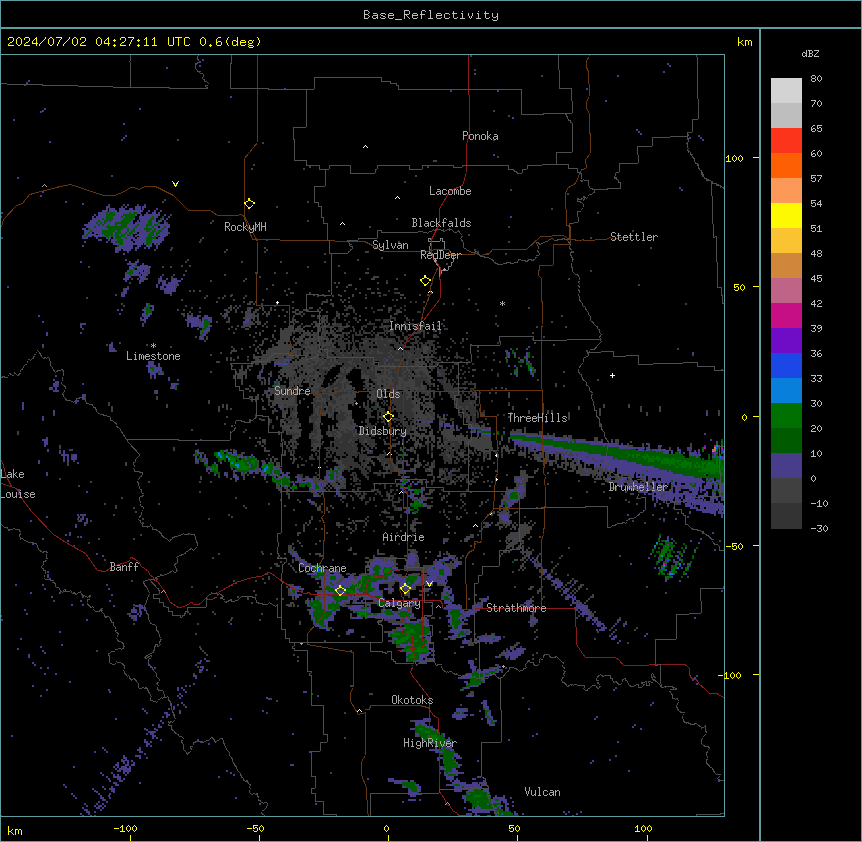Image resolution: width=862 pixels, height=842 pixels.
Task: Click the Calgary label
Action: point(400,603)
